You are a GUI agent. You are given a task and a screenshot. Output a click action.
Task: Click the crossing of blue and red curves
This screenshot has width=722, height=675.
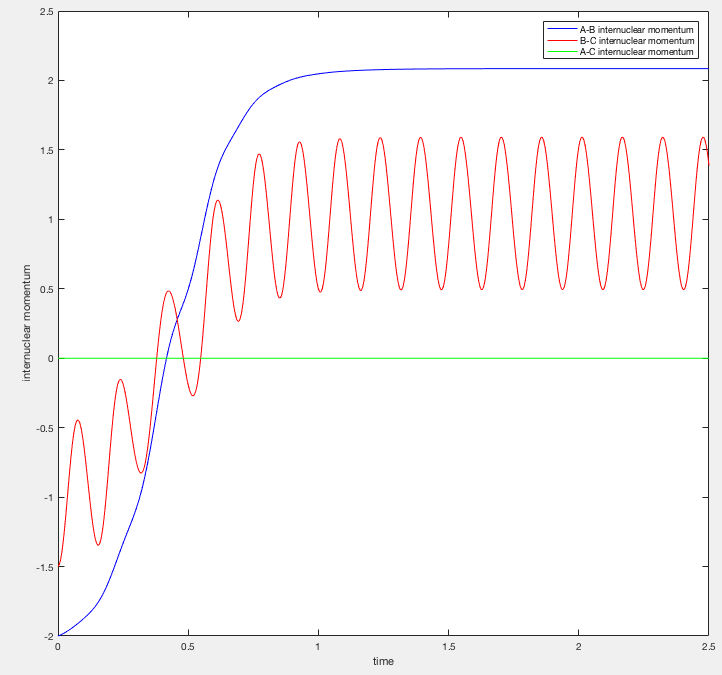pyautogui.click(x=178, y=318)
